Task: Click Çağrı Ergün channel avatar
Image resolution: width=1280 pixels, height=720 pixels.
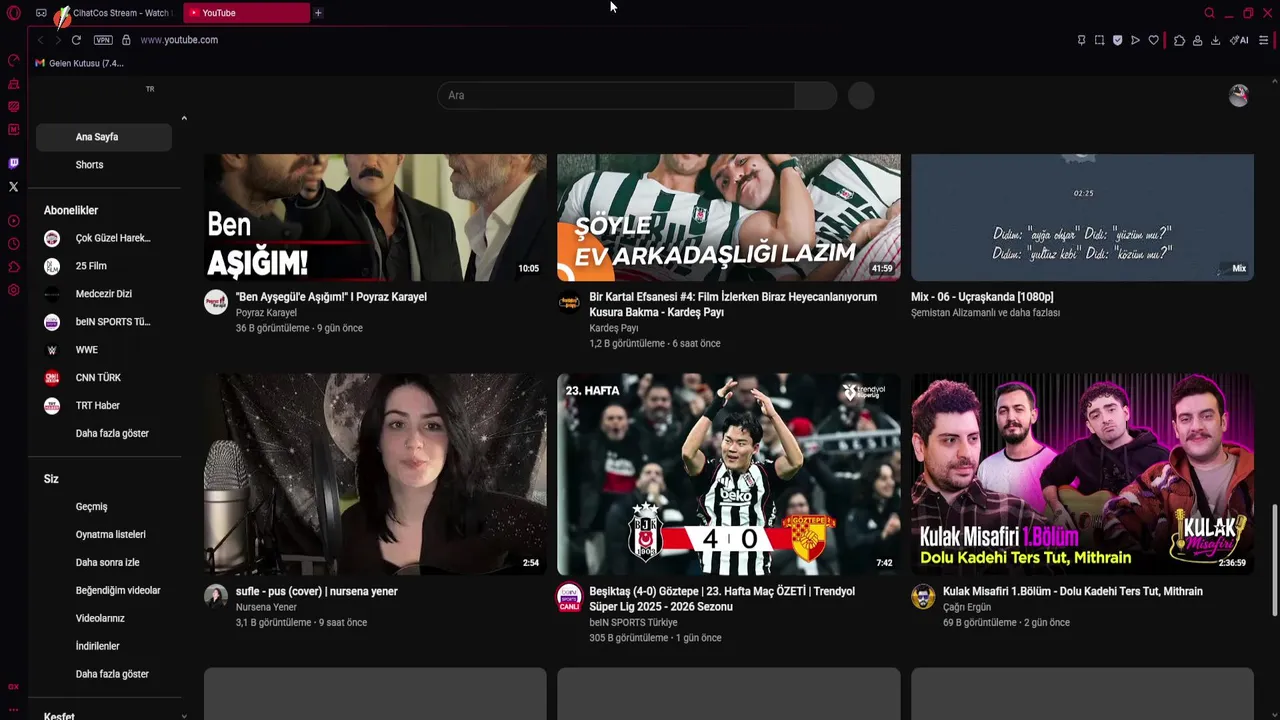Action: [x=923, y=597]
